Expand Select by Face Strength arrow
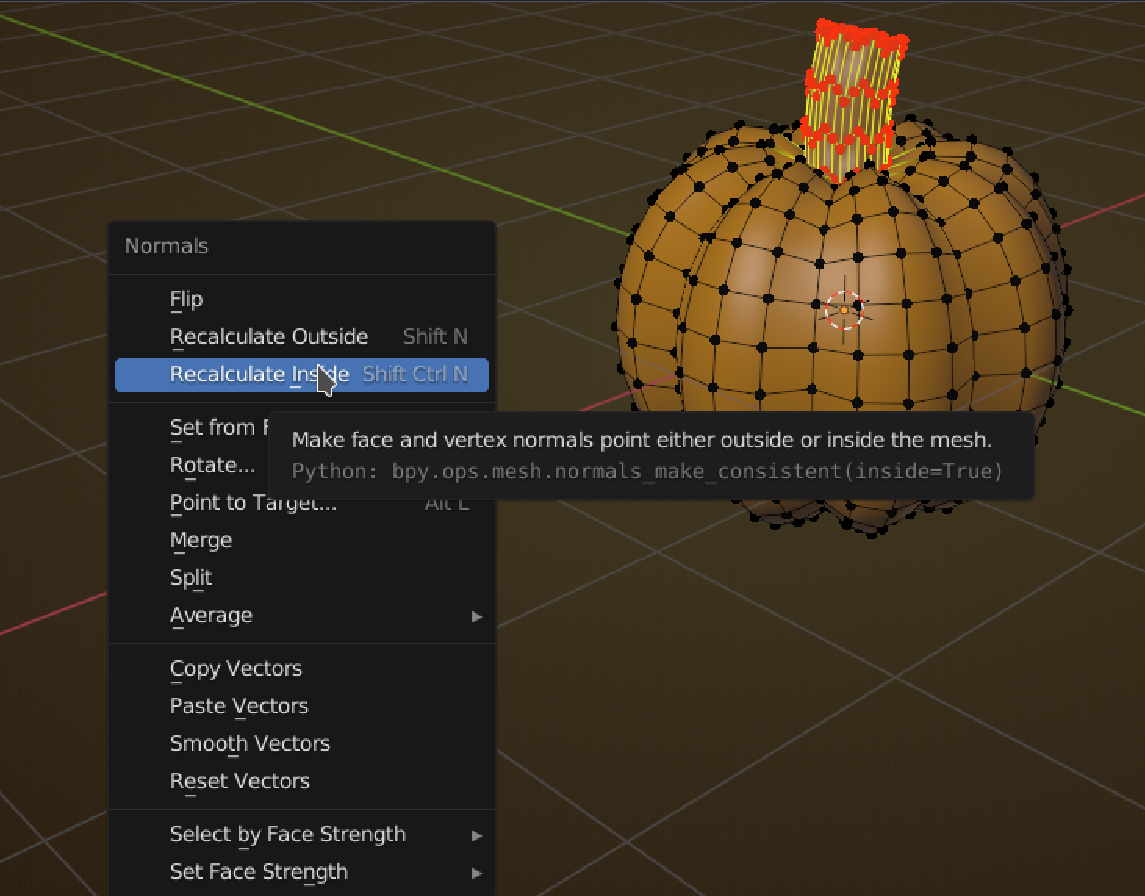The height and width of the screenshot is (896, 1145). (477, 835)
